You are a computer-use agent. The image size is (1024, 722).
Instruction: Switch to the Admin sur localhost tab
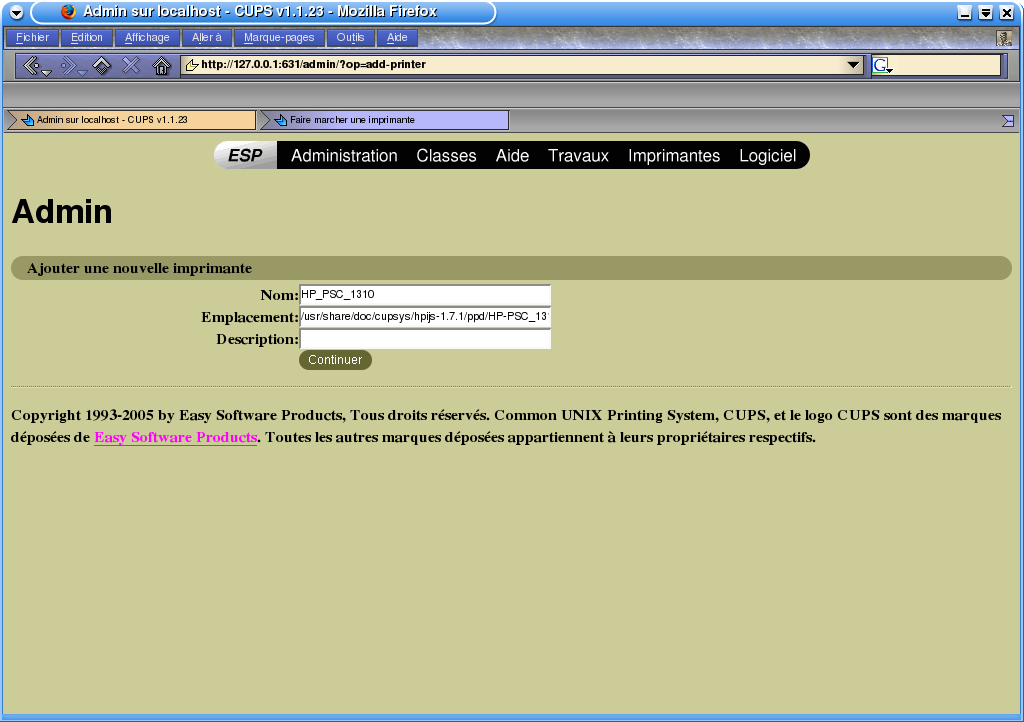pyautogui.click(x=131, y=120)
